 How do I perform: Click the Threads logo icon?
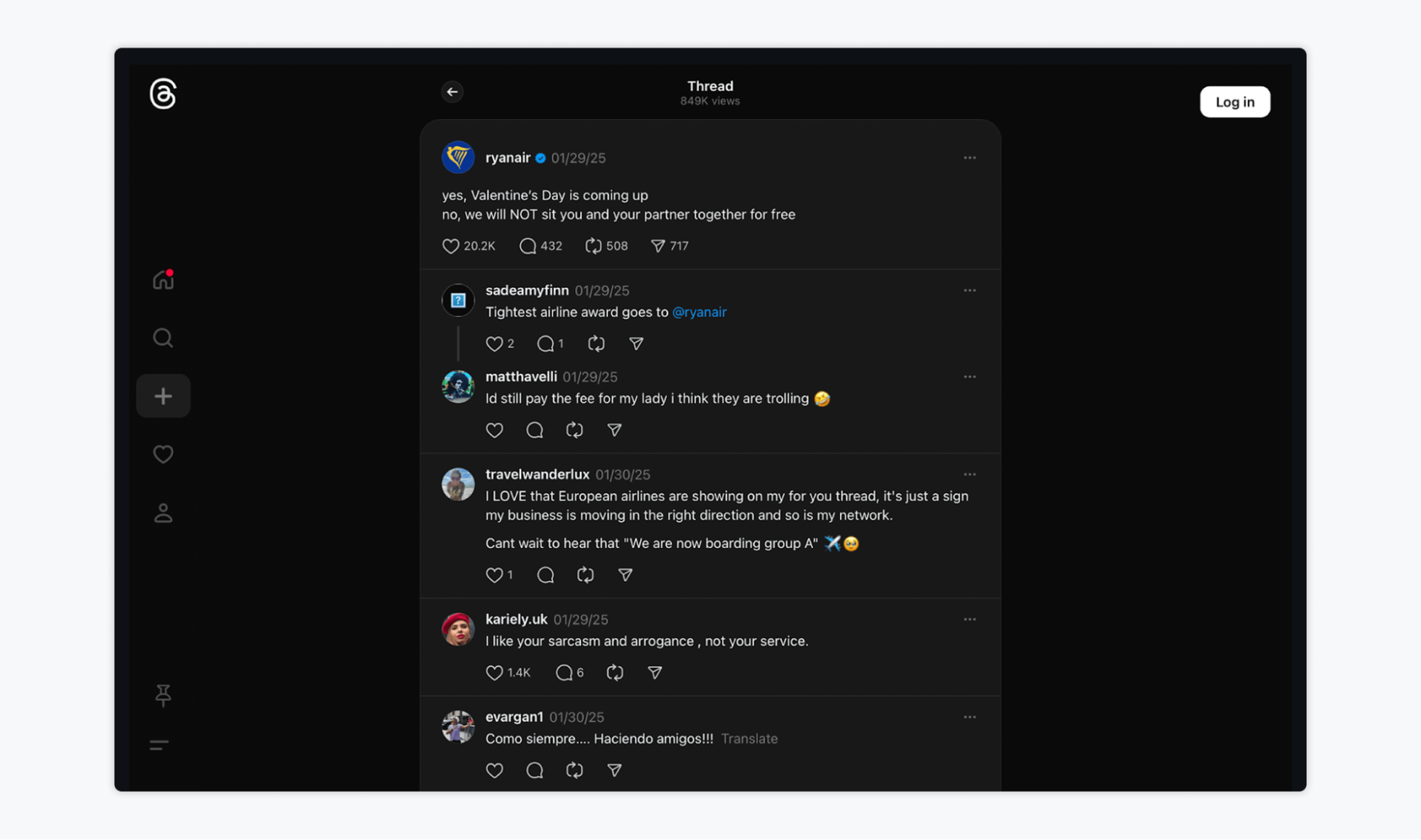tap(163, 94)
